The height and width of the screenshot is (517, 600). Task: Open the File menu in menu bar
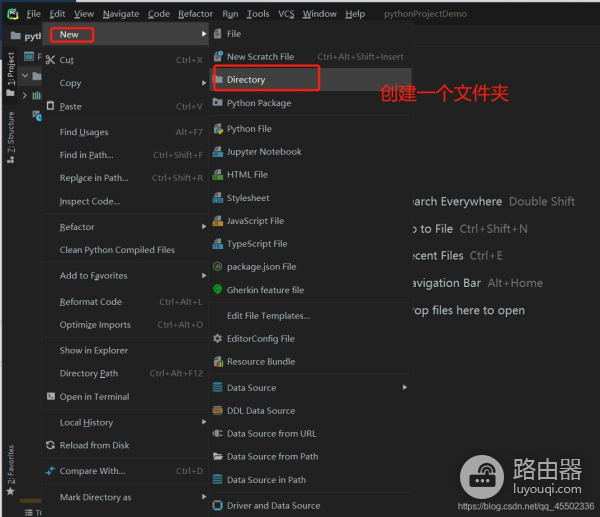[x=33, y=14]
